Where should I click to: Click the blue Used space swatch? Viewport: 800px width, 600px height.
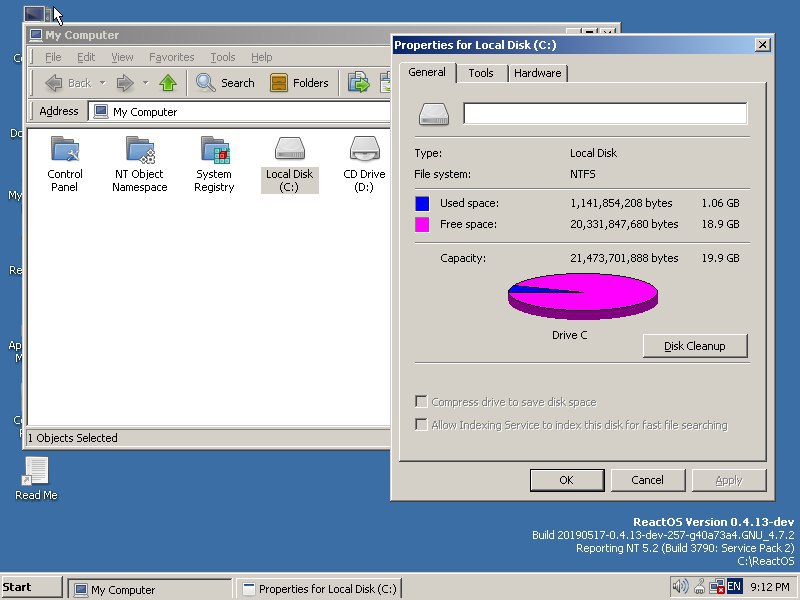pyautogui.click(x=422, y=204)
